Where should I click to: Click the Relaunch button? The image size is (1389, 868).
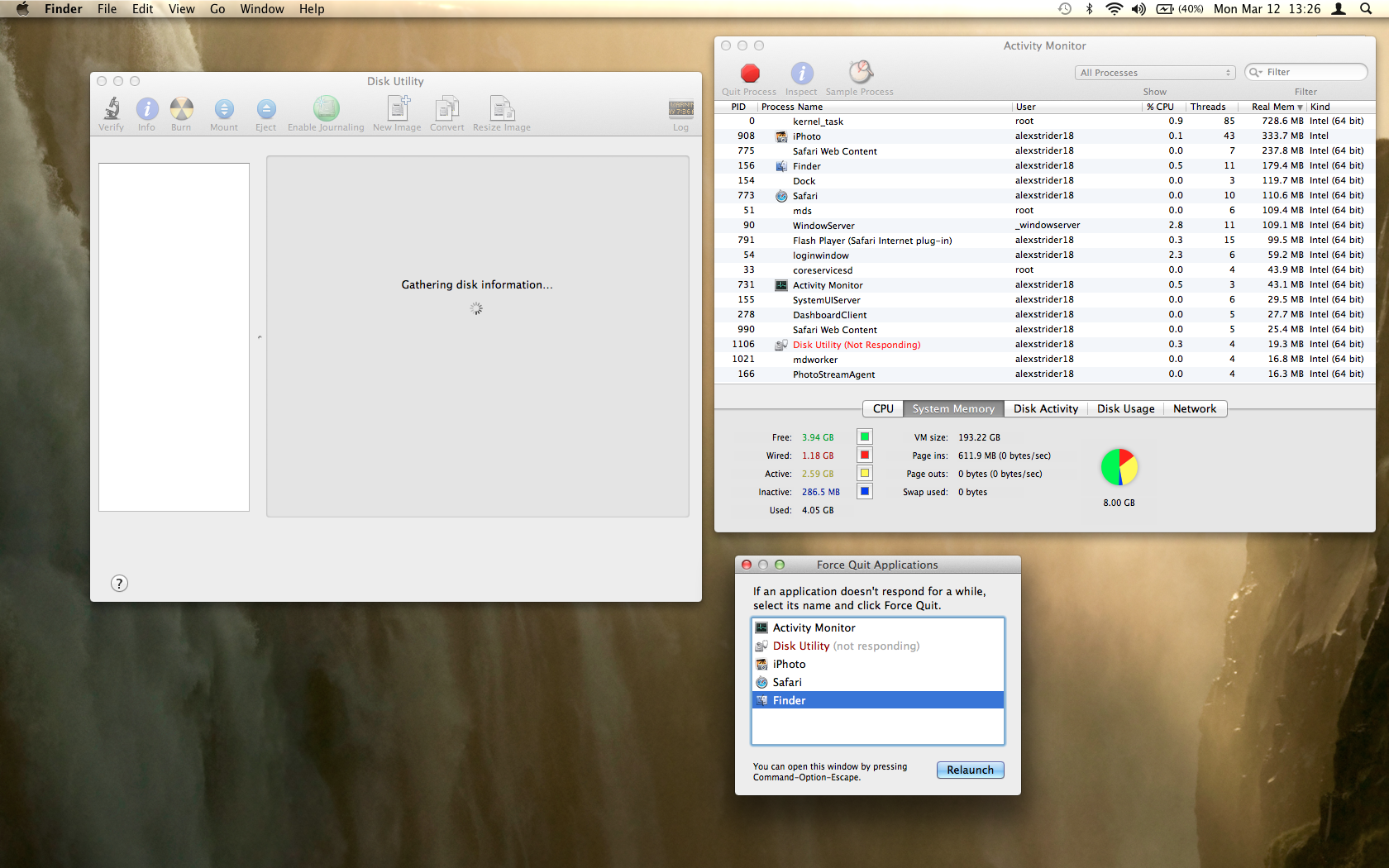click(971, 770)
